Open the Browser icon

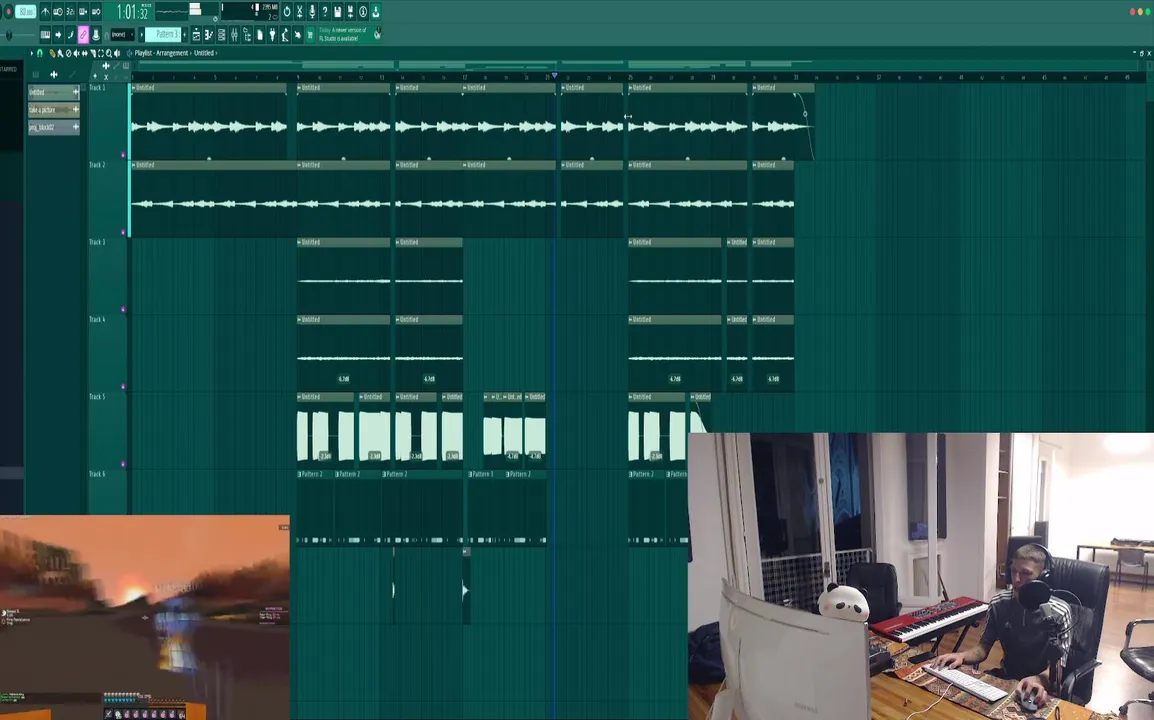[247, 35]
